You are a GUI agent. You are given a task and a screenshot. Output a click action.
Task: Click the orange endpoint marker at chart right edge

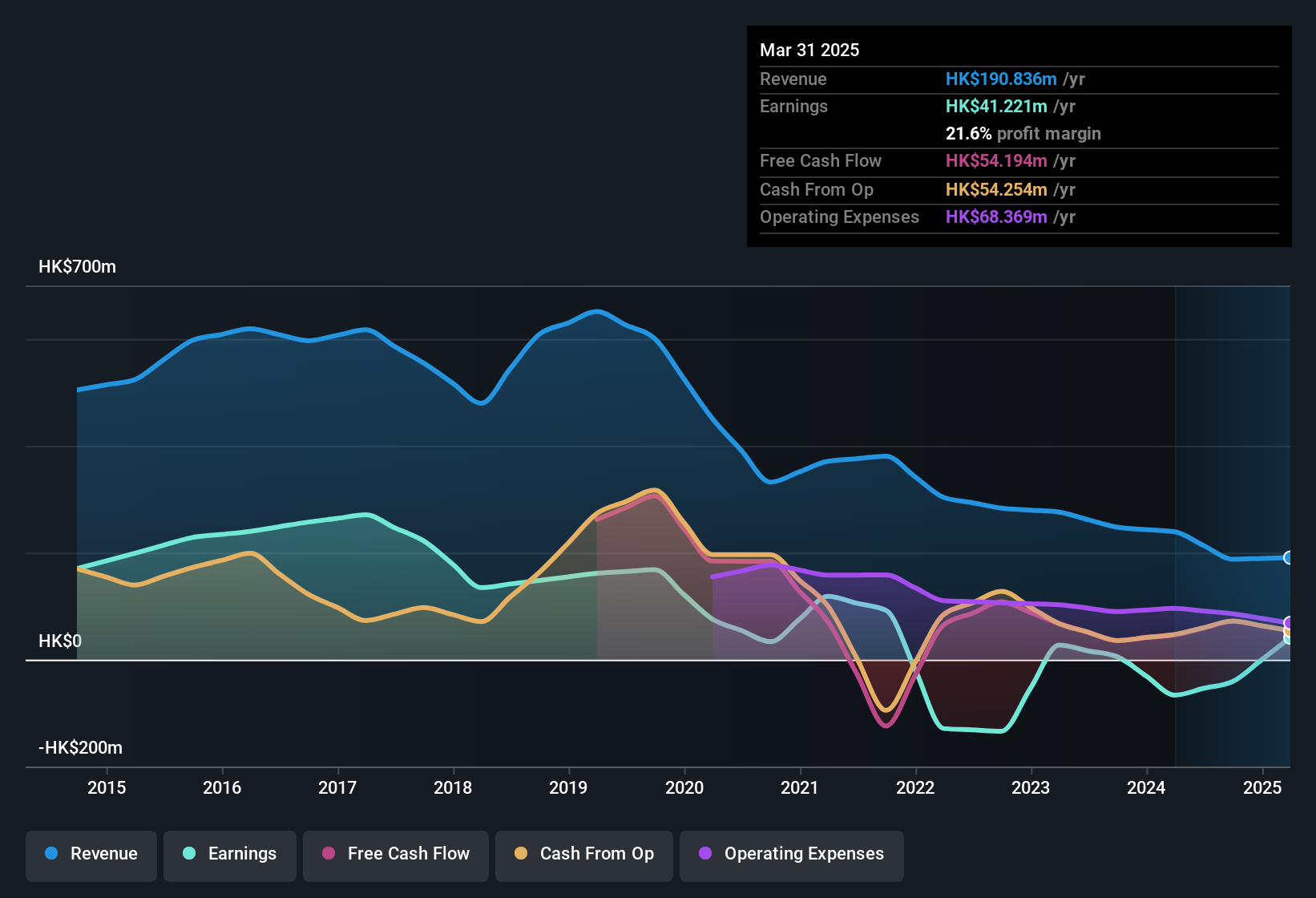coord(1287,632)
